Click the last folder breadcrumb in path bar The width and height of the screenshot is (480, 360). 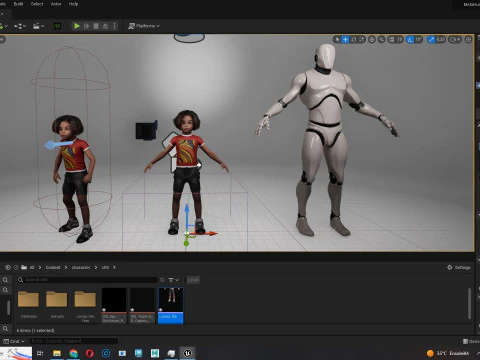coord(105,268)
